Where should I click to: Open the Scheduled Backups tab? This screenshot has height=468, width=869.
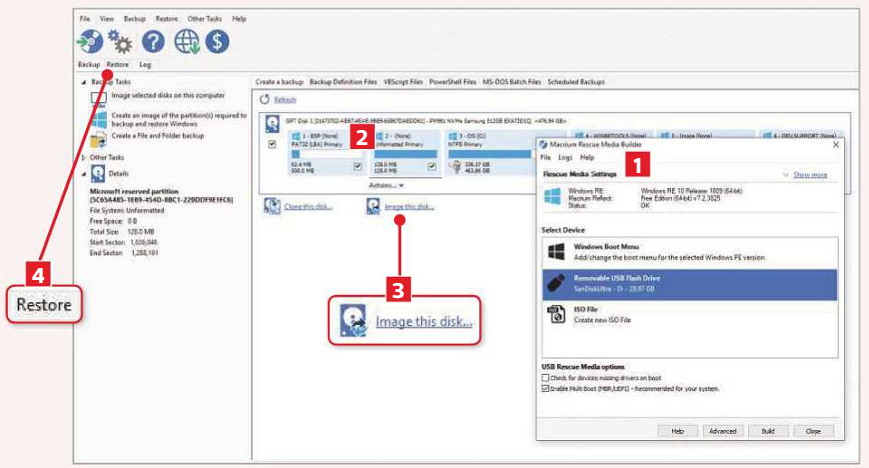[576, 82]
